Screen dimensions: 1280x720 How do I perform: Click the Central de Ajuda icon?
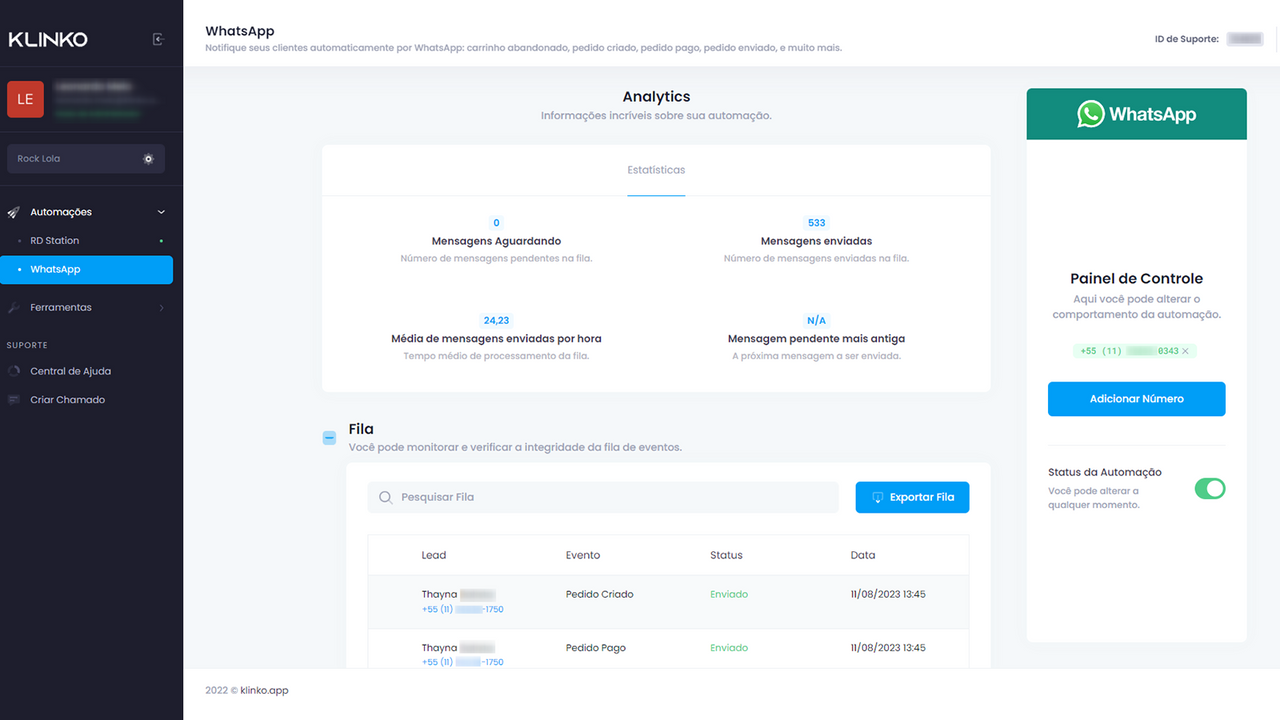14,371
